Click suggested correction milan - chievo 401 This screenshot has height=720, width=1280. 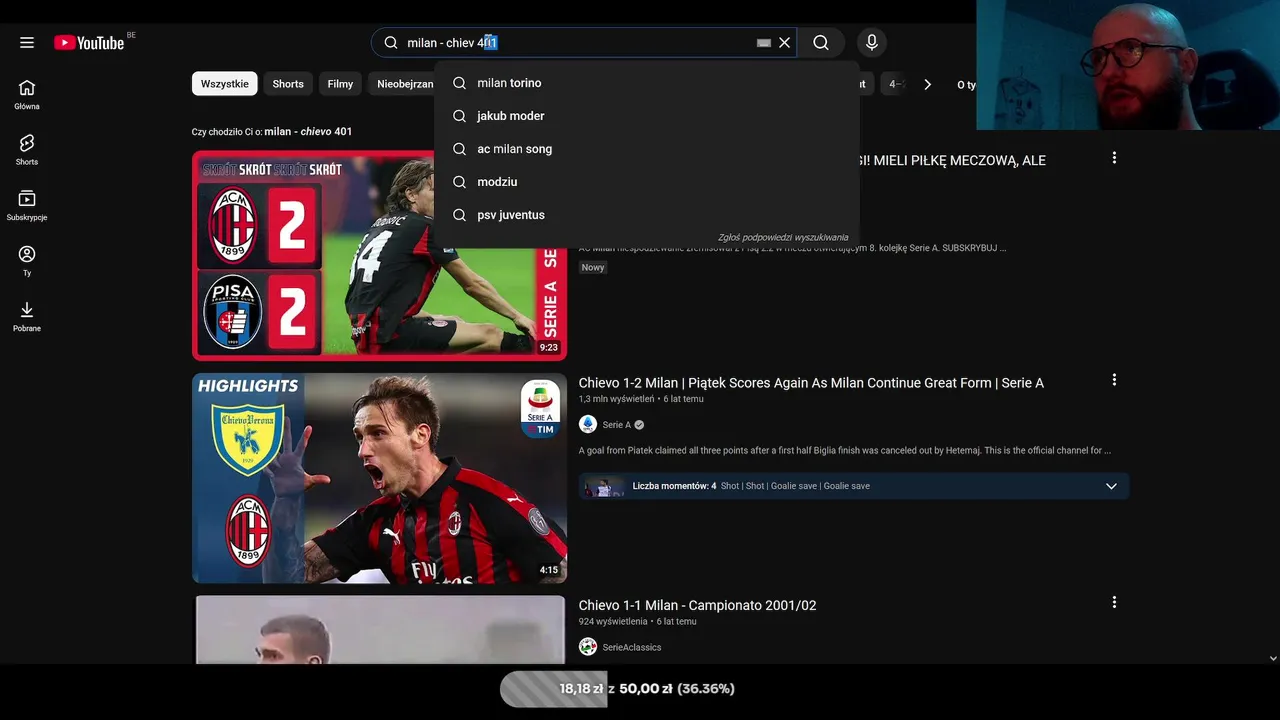point(308,132)
